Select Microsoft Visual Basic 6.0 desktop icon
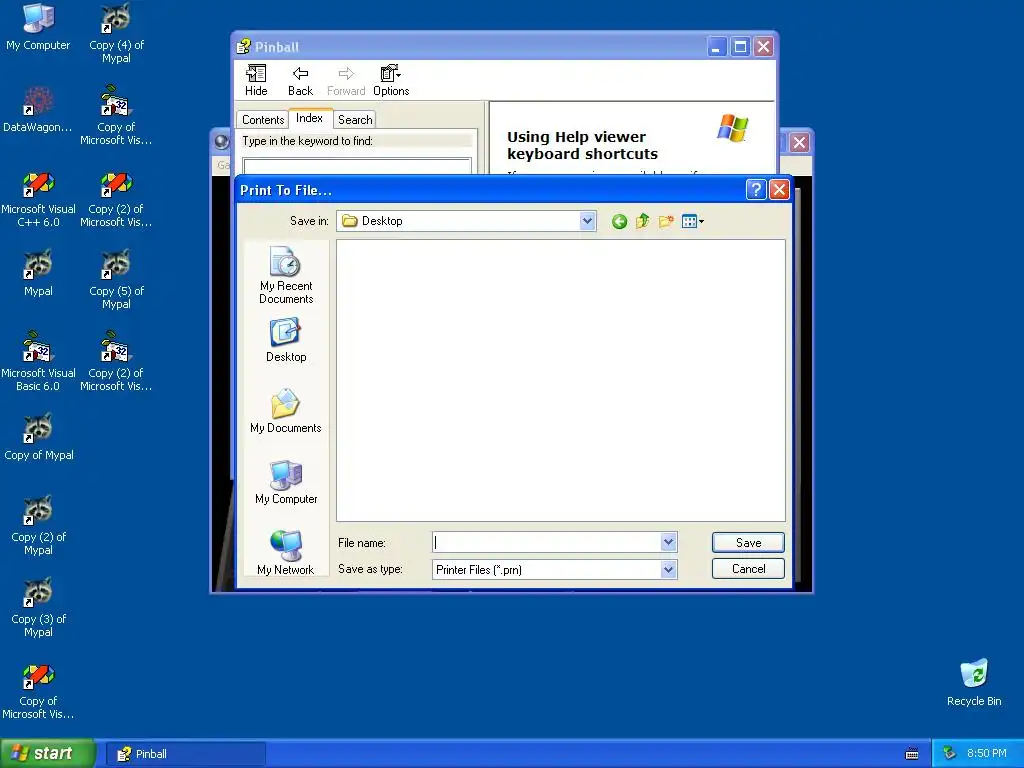The image size is (1024, 768). 38,362
